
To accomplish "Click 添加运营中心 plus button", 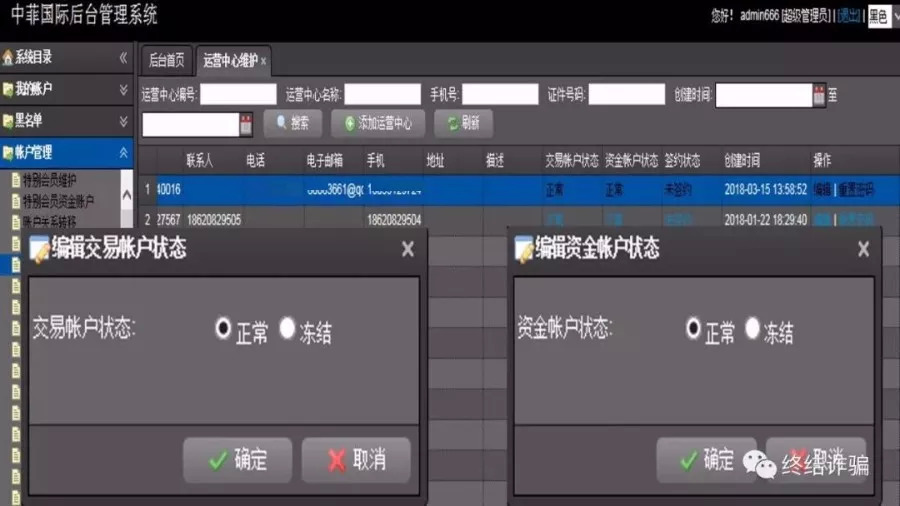I will point(378,123).
